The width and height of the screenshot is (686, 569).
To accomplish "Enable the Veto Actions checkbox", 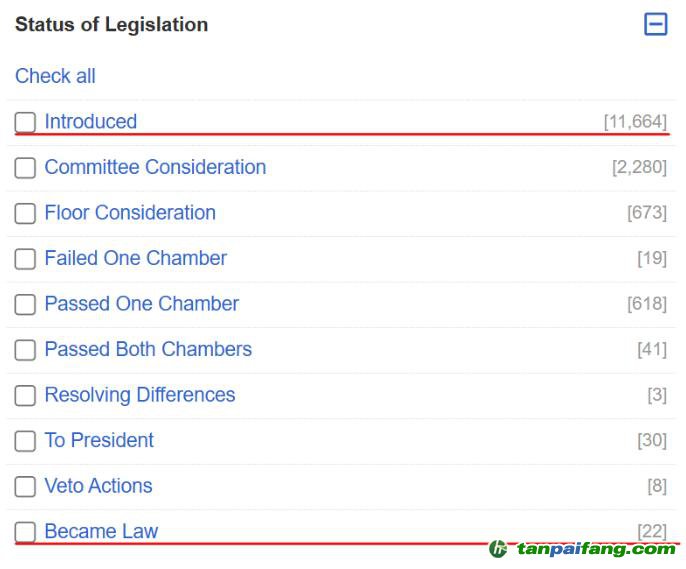I will click(x=25, y=486).
